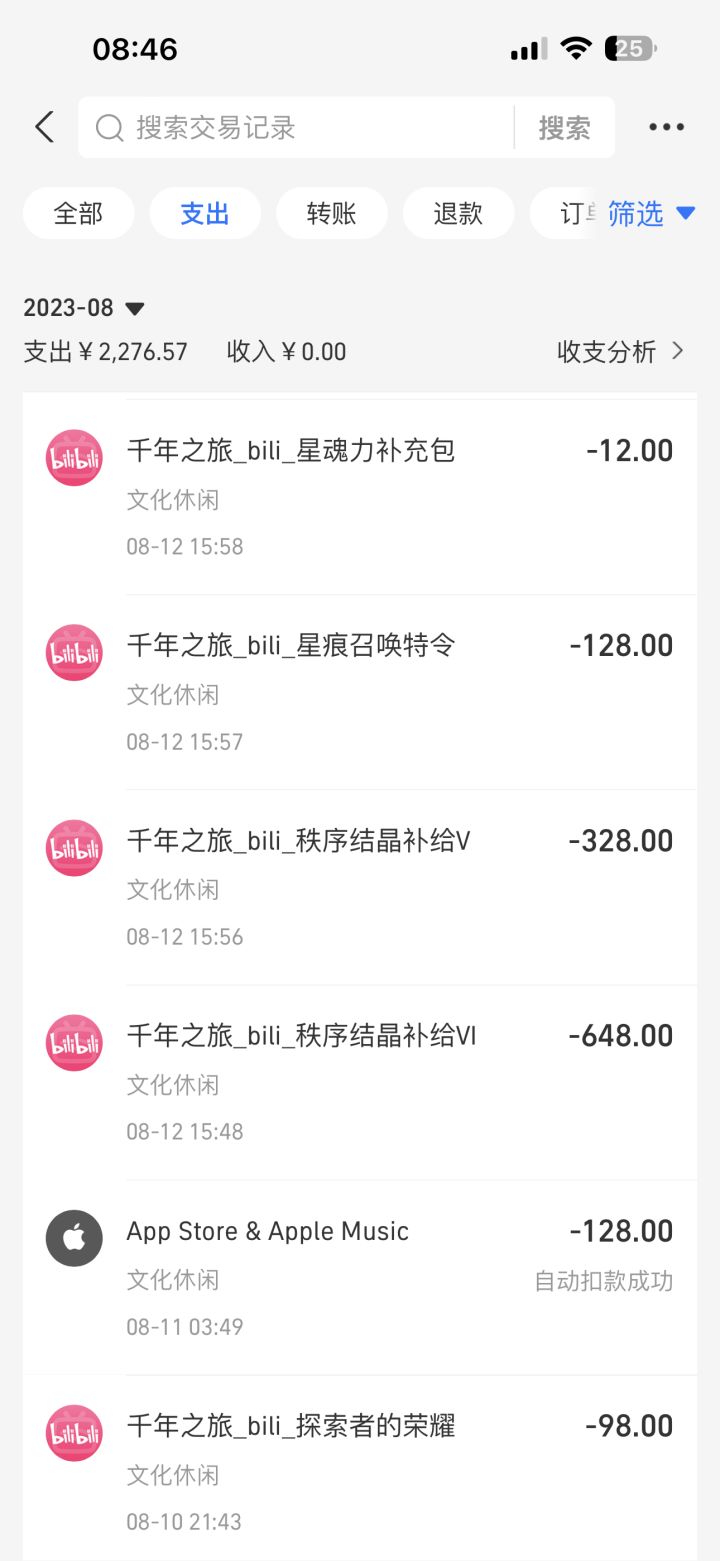
Task: Expand the 2023-08 month picker
Action: tap(85, 308)
